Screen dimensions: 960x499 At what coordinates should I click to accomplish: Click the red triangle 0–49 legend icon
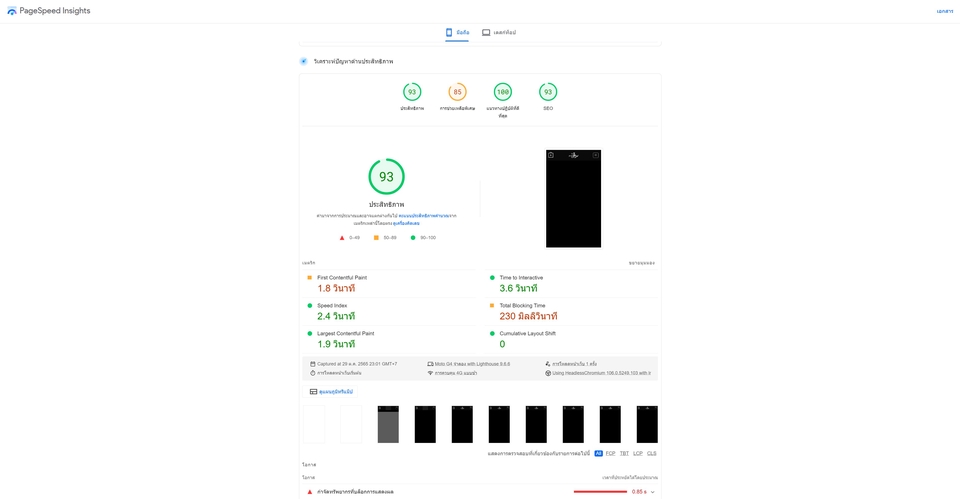342,238
